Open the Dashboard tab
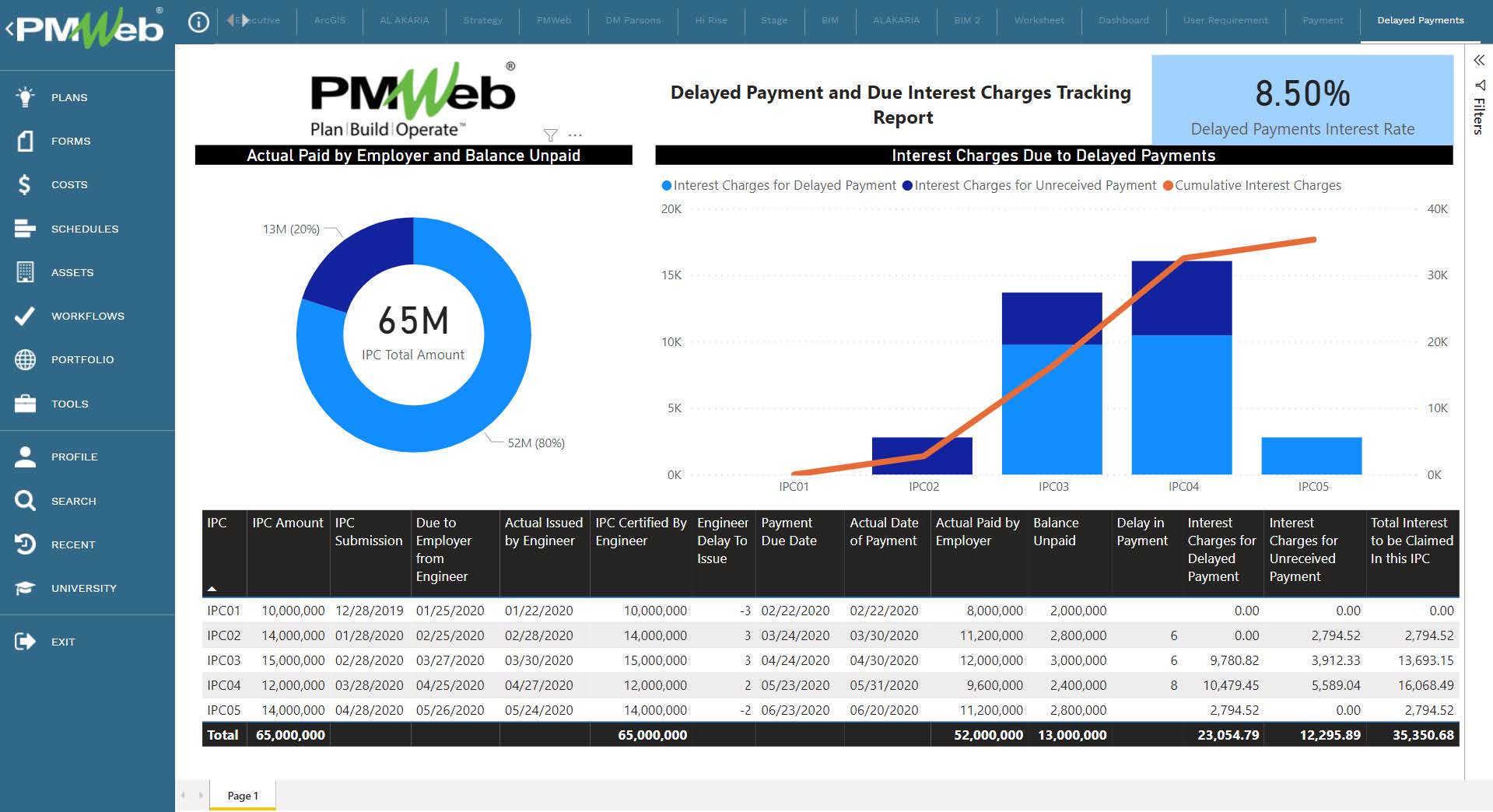Image resolution: width=1493 pixels, height=812 pixels. coord(1123,20)
